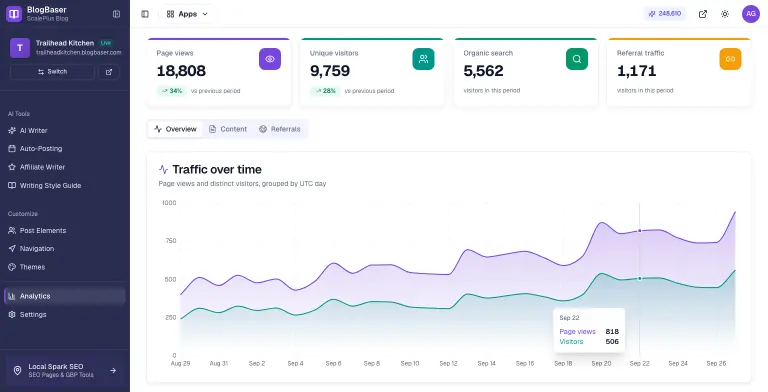Open AI Writer in the sidebar
This screenshot has height=392, width=768.
65,130
